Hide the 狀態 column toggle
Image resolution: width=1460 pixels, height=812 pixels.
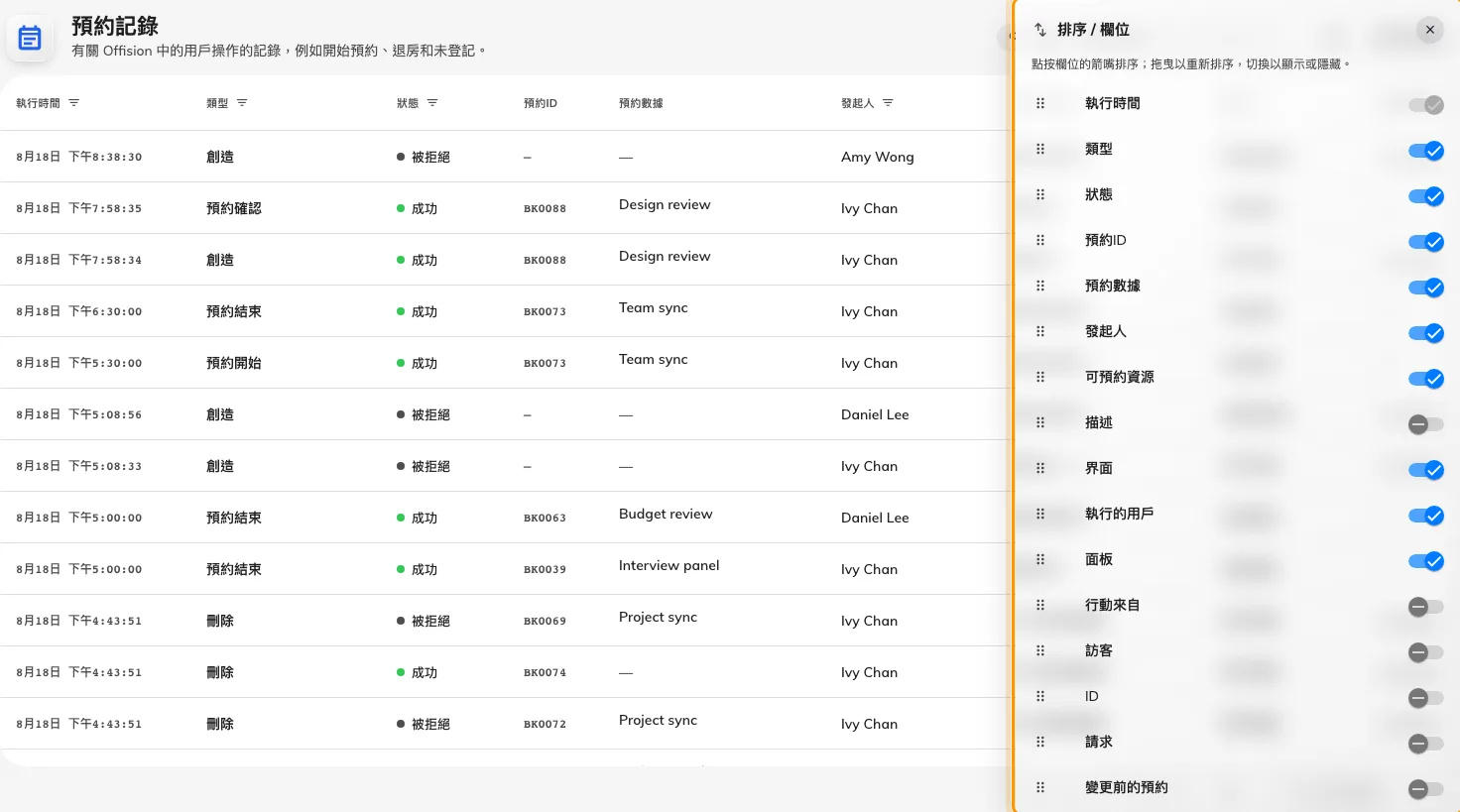pyautogui.click(x=1426, y=196)
